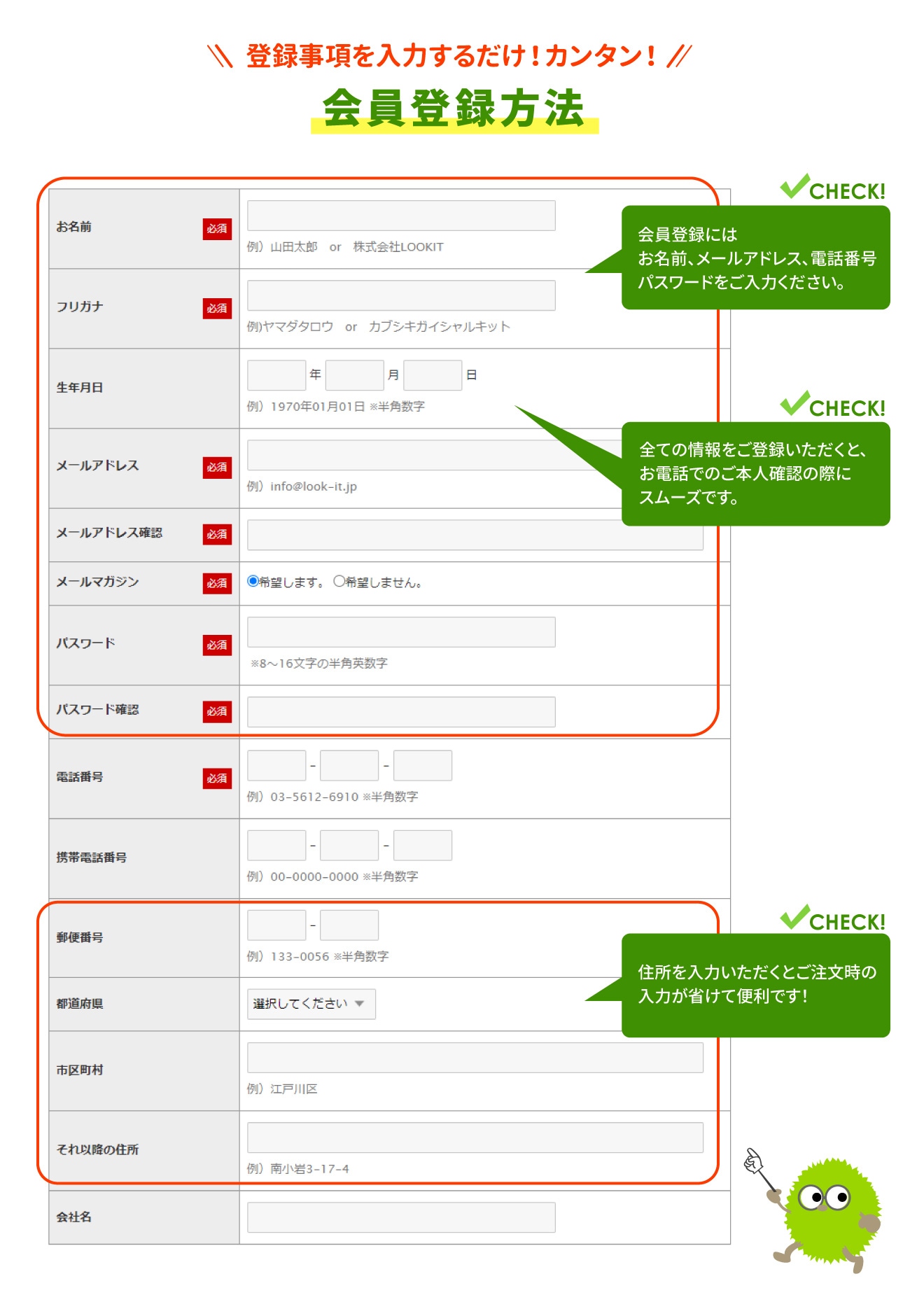The image size is (910, 1316).
Task: Click 必須 badge beside メールマガジン
Action: 217,584
